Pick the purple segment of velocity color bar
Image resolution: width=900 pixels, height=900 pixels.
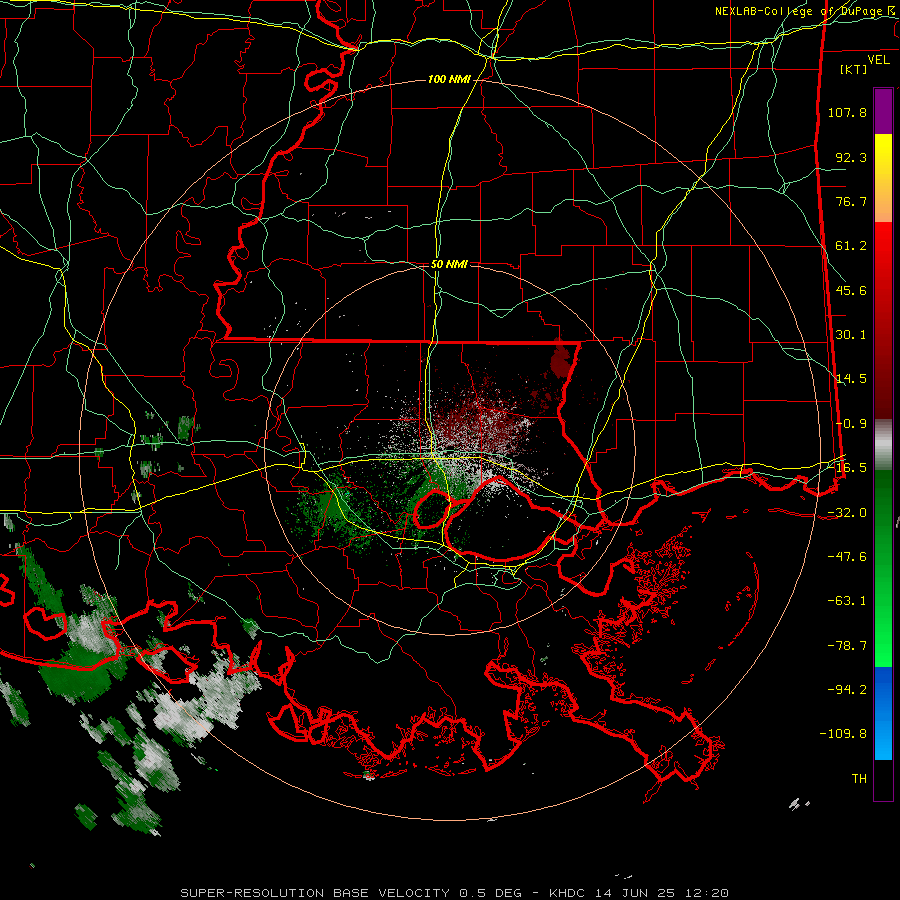(x=883, y=111)
